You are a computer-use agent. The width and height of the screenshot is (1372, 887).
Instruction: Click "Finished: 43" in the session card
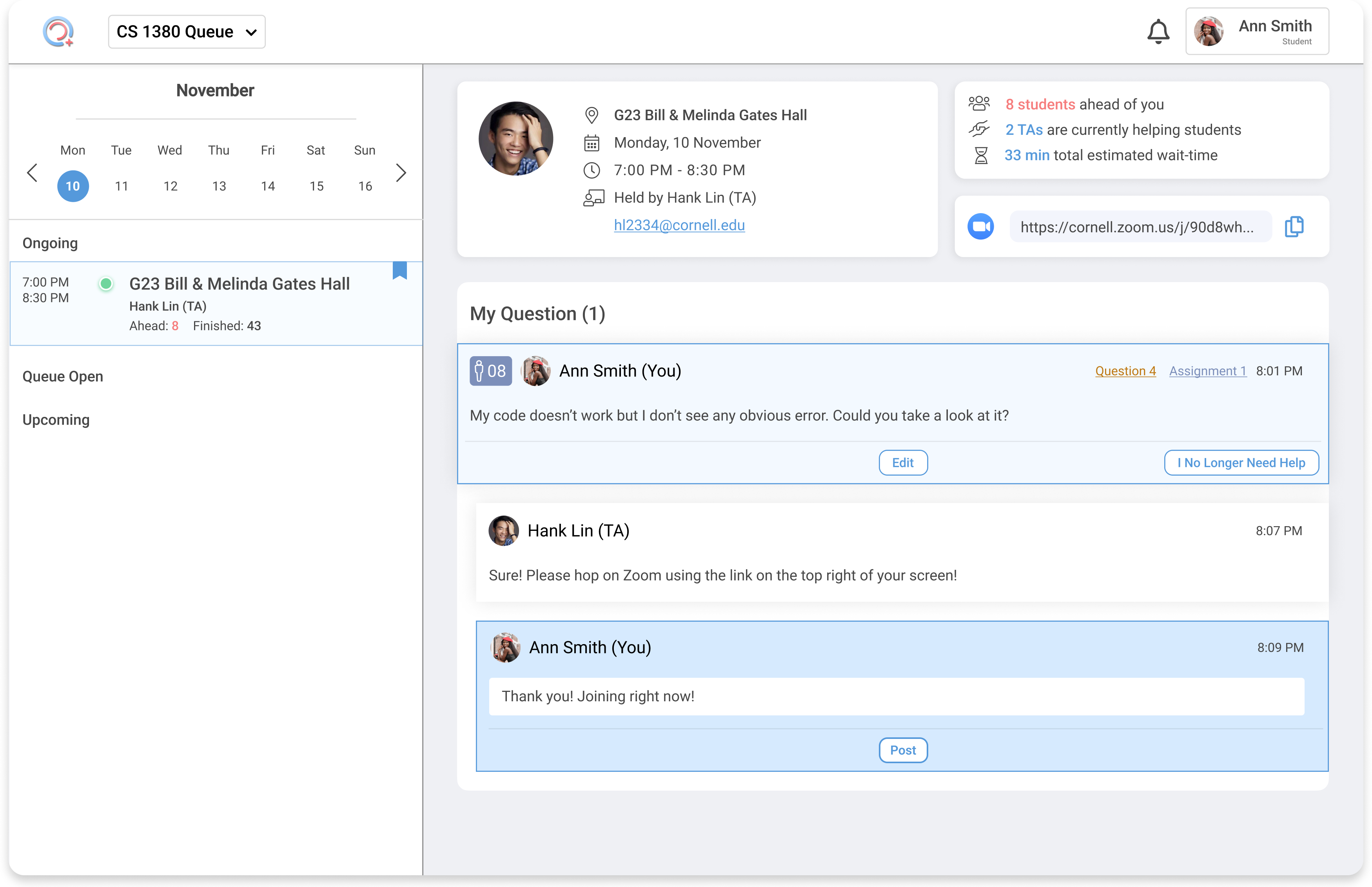pos(227,326)
